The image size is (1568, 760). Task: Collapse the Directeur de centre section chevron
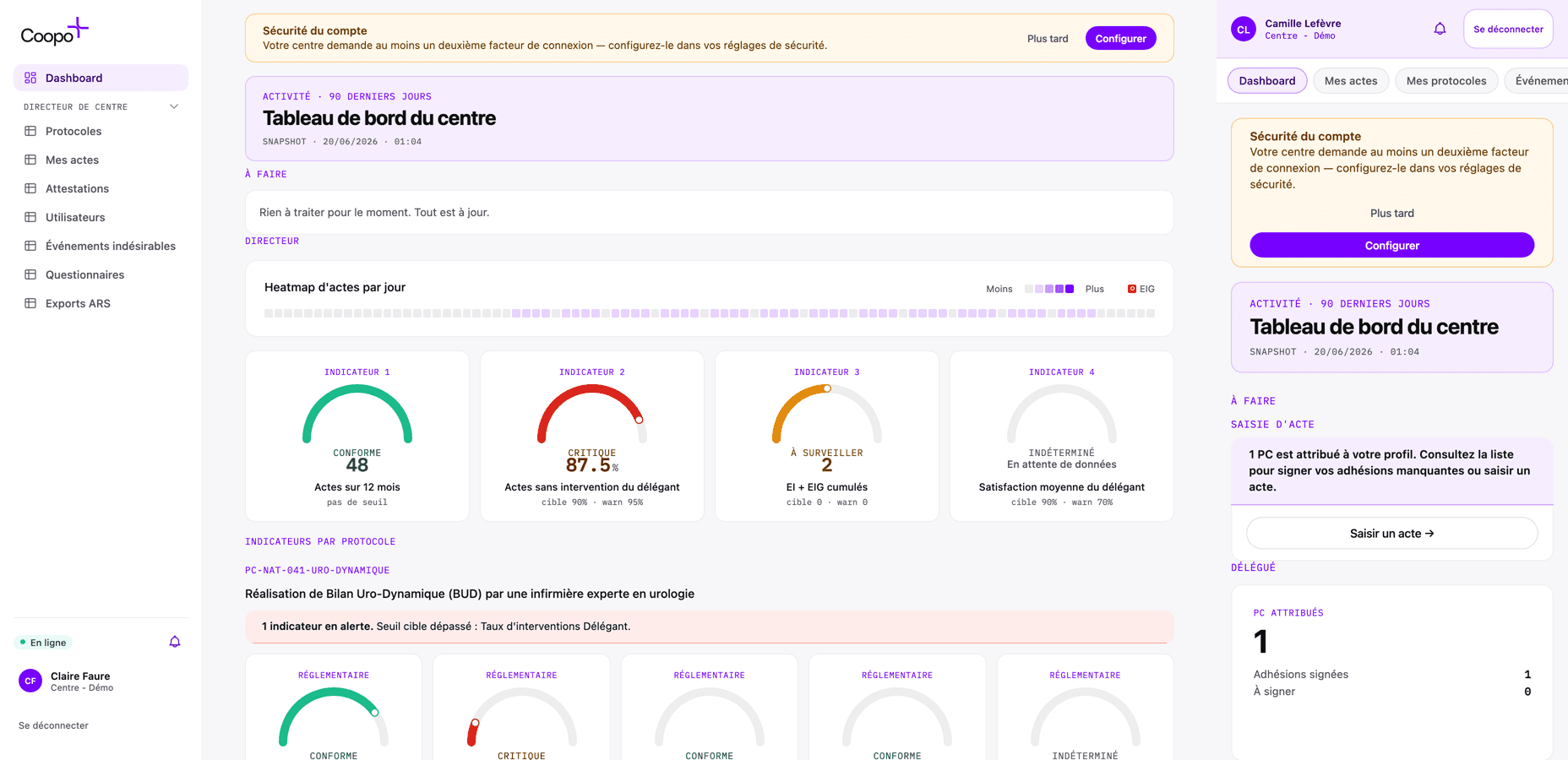click(174, 106)
